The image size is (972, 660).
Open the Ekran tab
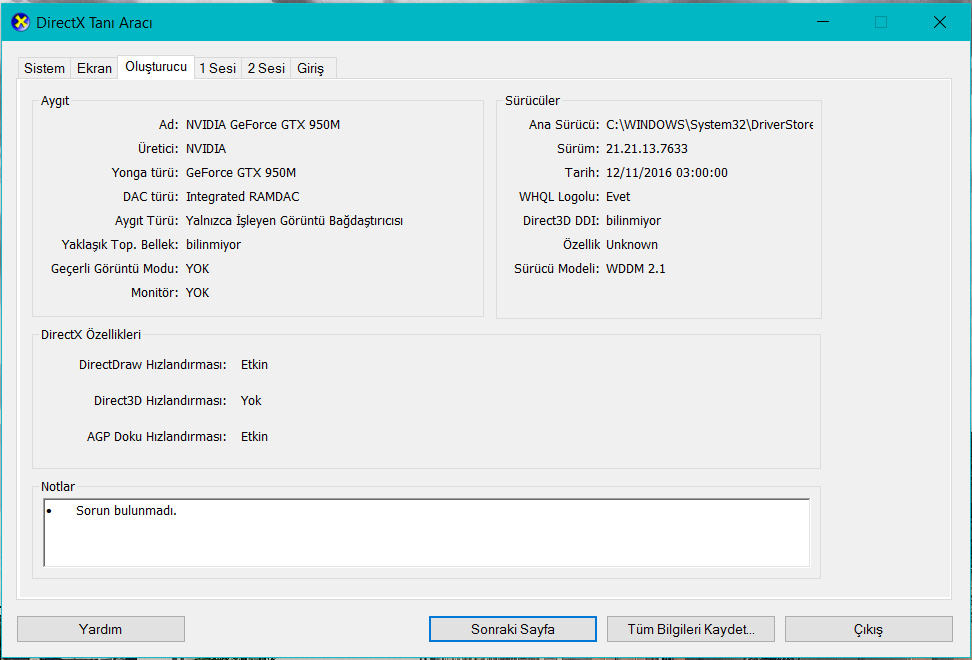[94, 68]
